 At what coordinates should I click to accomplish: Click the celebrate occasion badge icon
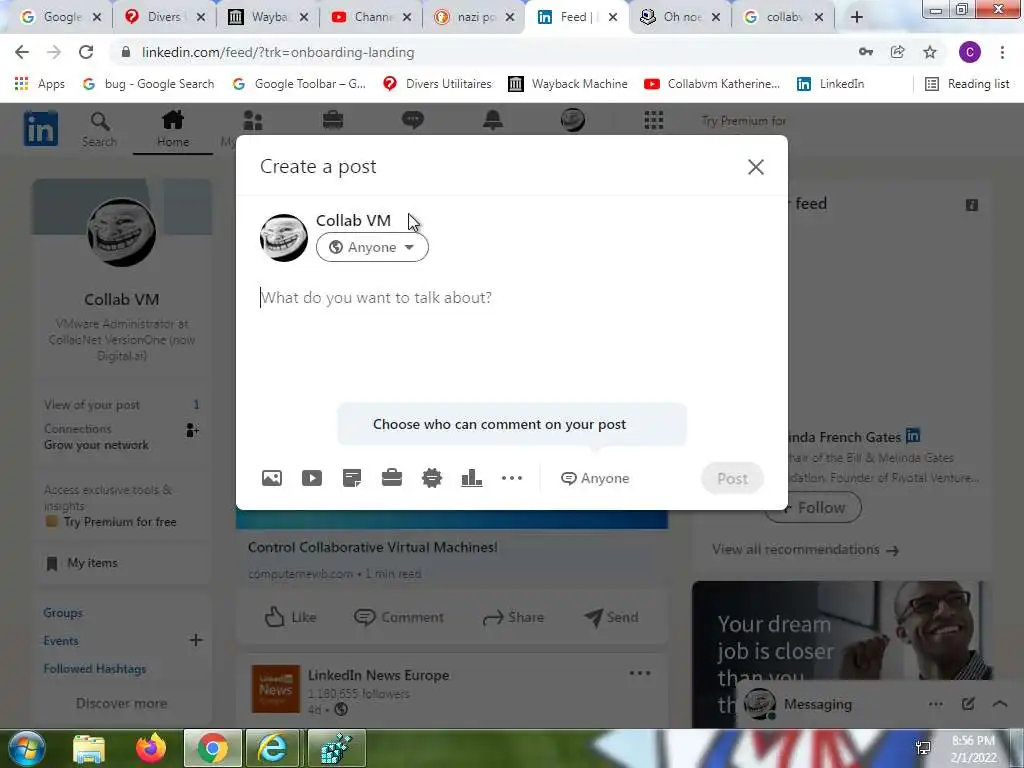432,478
